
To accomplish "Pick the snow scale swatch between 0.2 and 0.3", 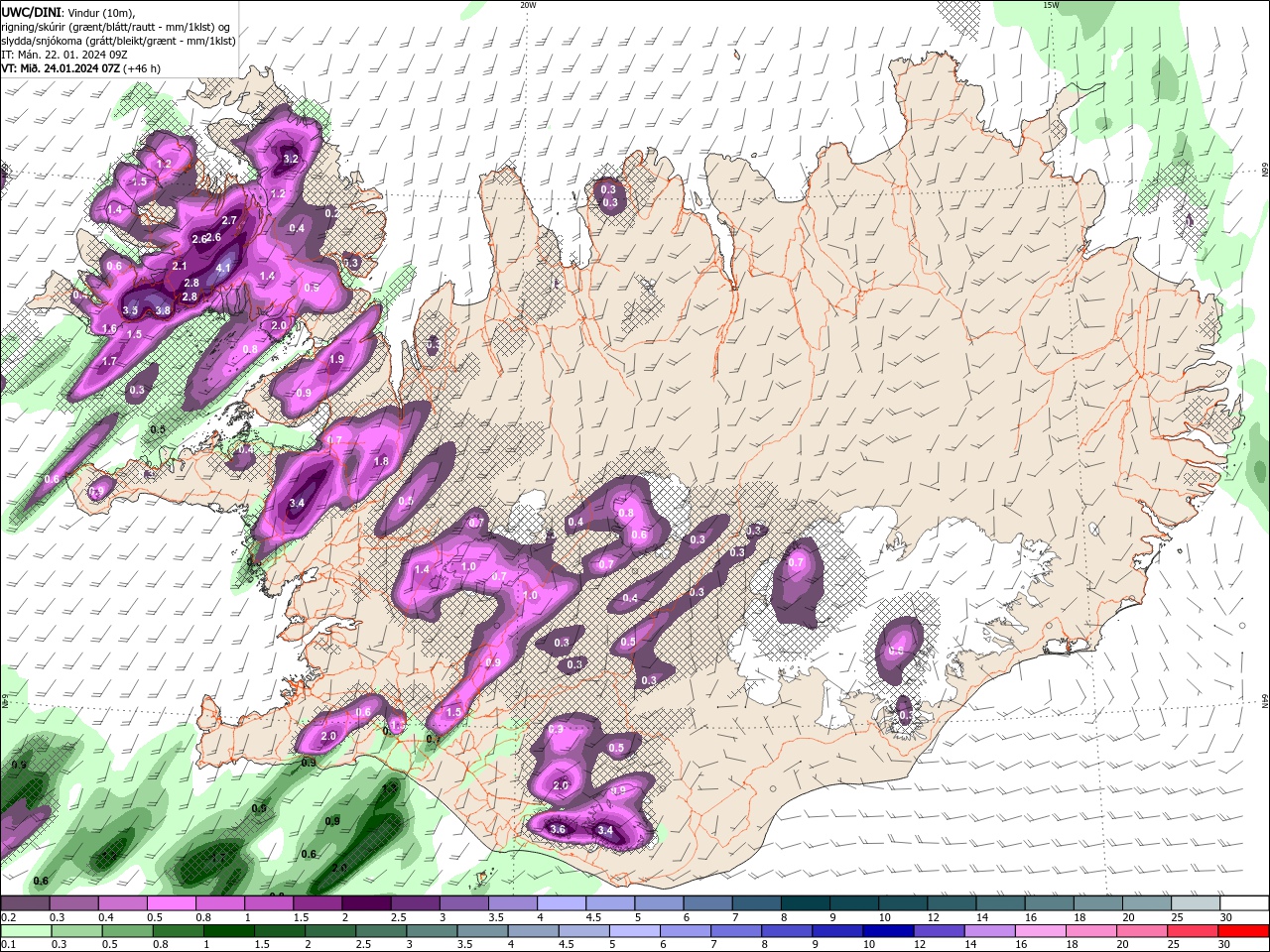I will (x=25, y=903).
